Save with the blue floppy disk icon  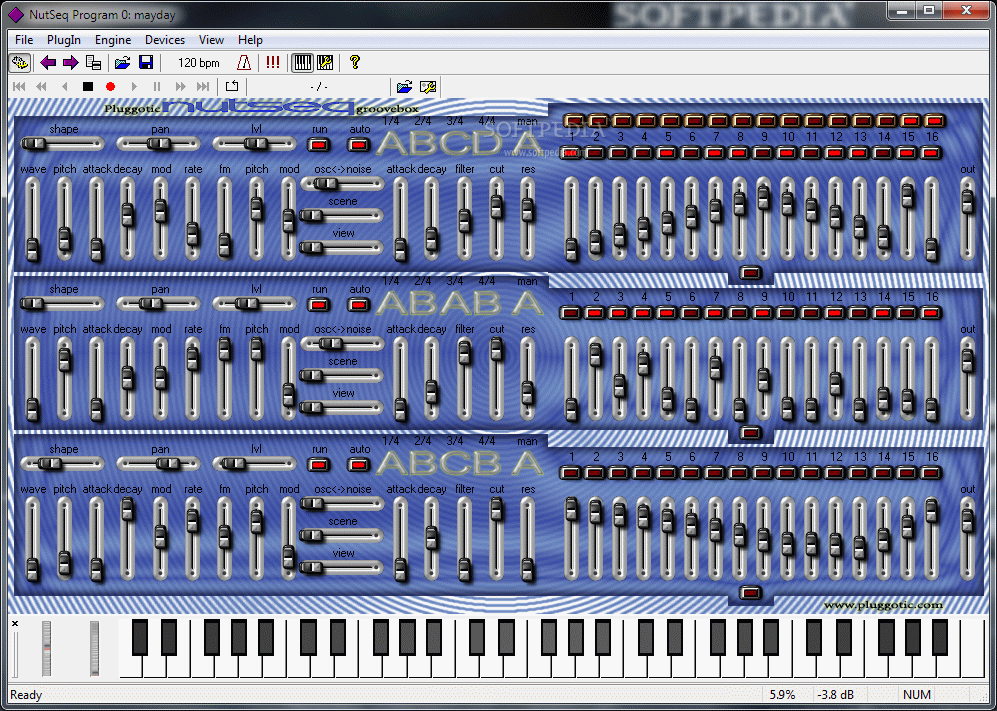(146, 62)
